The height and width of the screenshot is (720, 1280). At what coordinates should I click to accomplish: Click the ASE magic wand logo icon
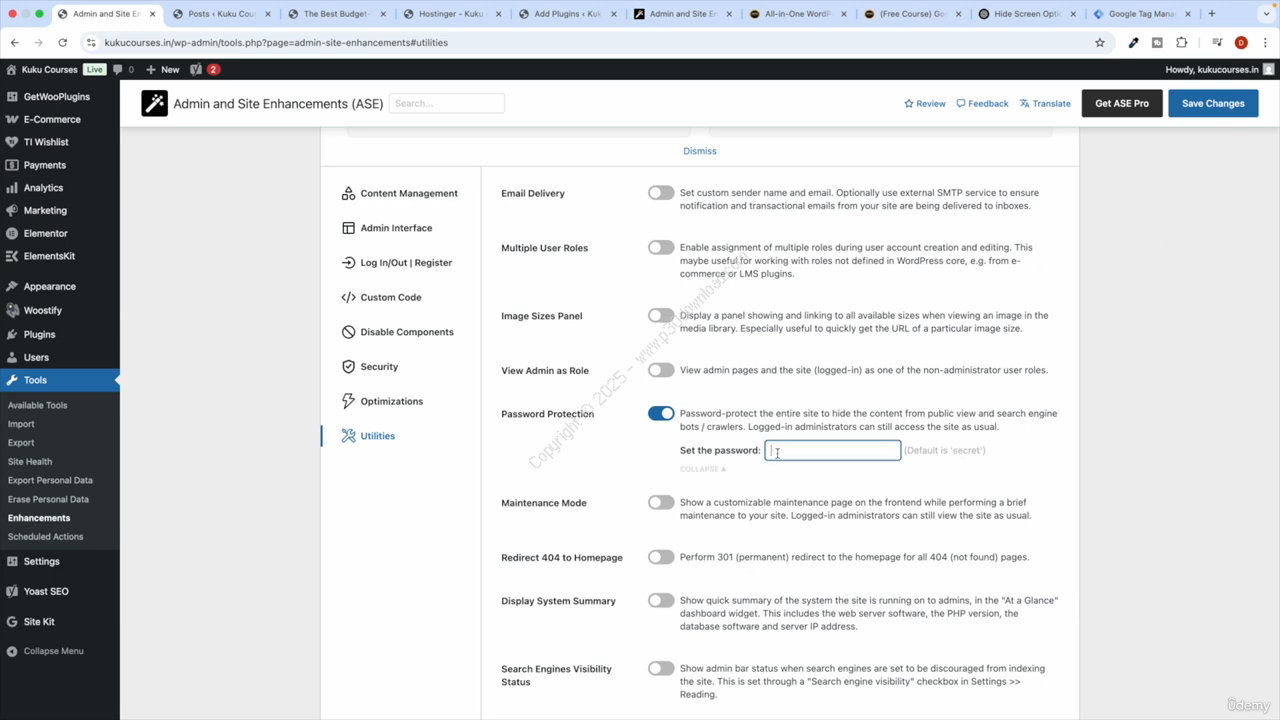click(154, 103)
